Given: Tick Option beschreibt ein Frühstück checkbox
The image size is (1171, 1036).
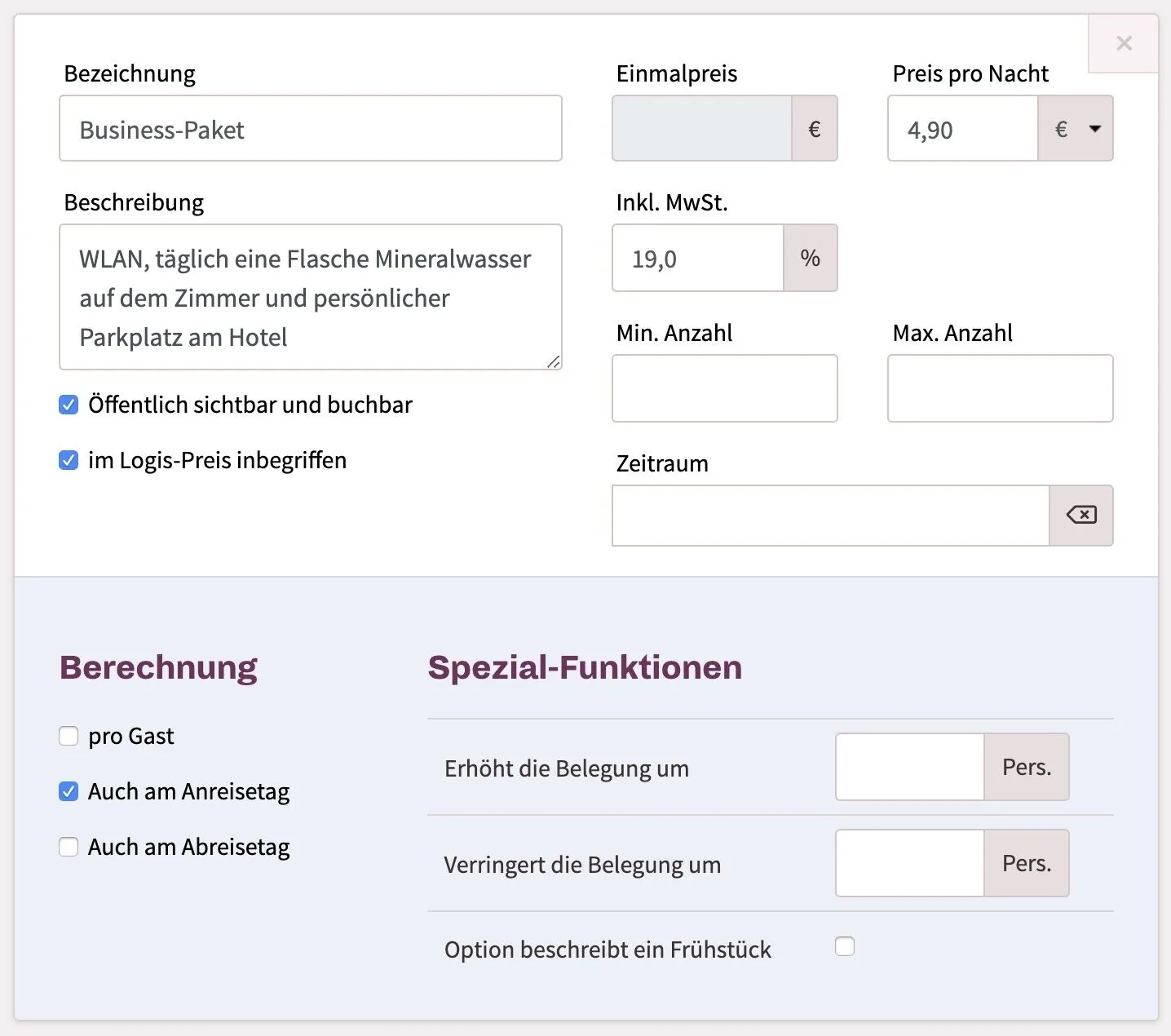Looking at the screenshot, I should coord(845,946).
